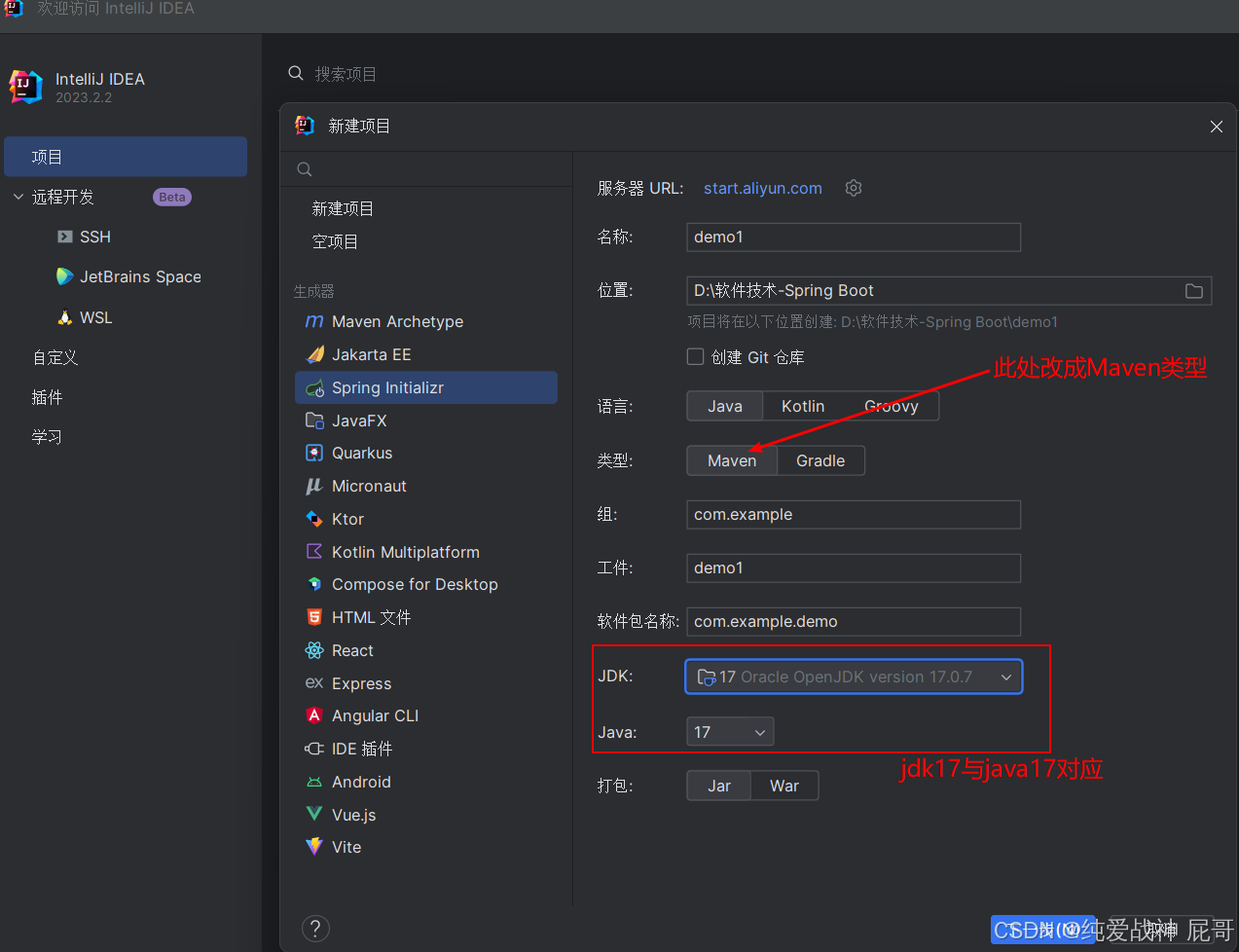Select the Micronaut generator label
This screenshot has height=952, width=1239.
pos(369,486)
